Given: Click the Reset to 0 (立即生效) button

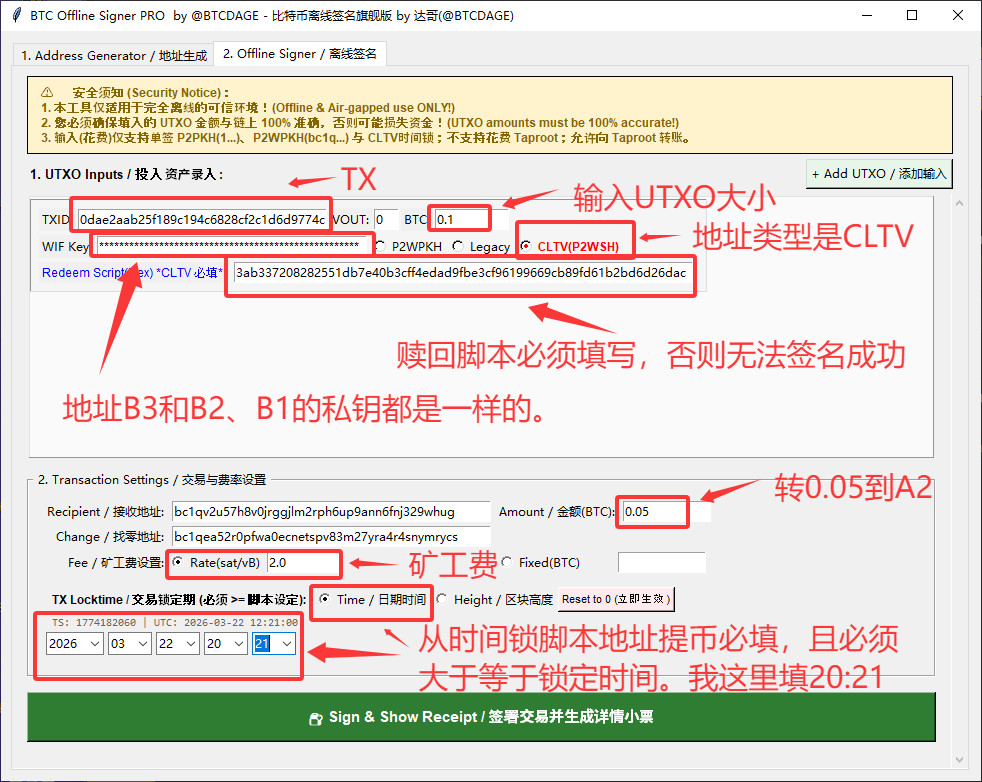Looking at the screenshot, I should pyautogui.click(x=616, y=600).
